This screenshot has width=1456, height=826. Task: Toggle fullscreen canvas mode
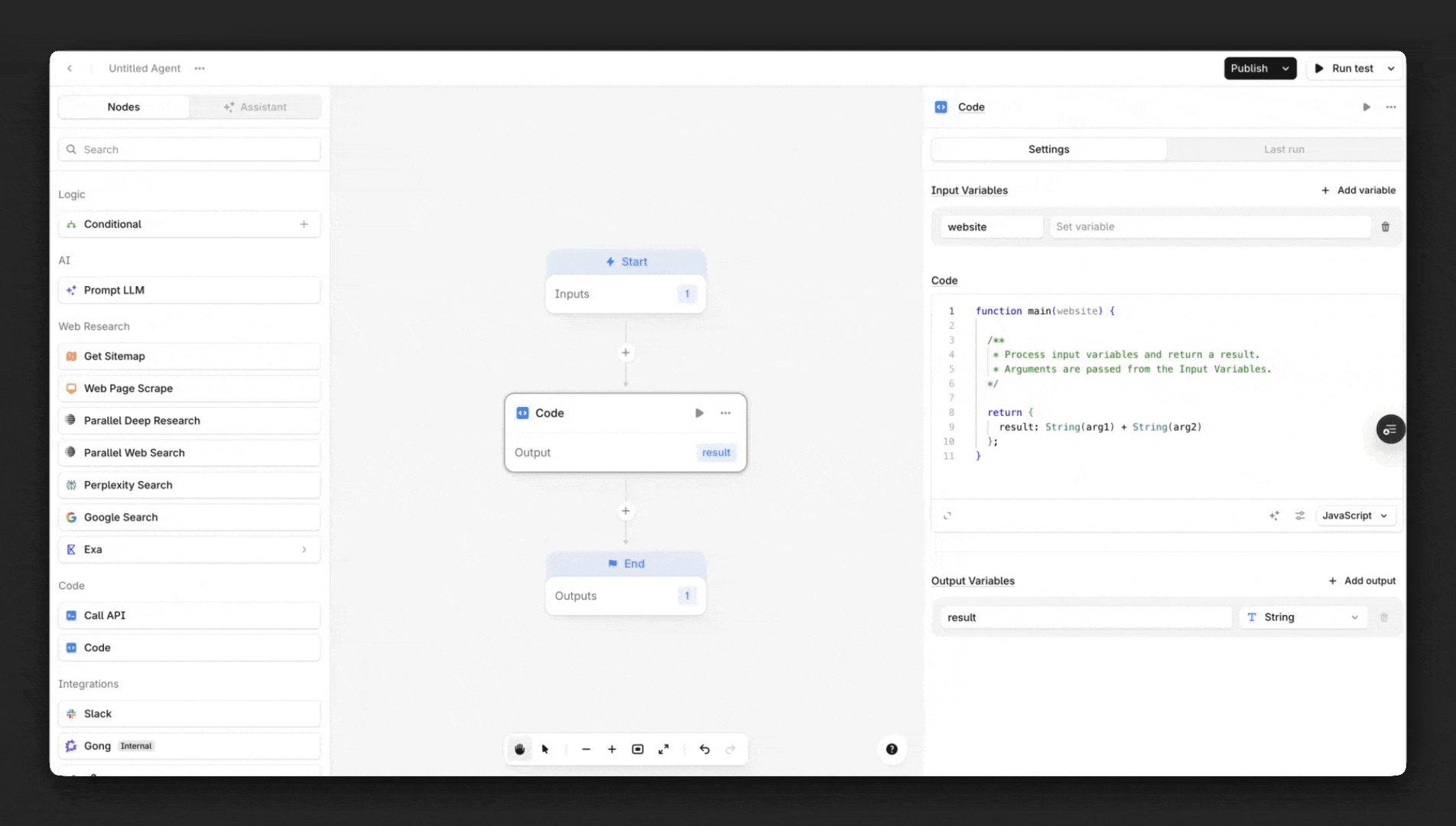[664, 750]
